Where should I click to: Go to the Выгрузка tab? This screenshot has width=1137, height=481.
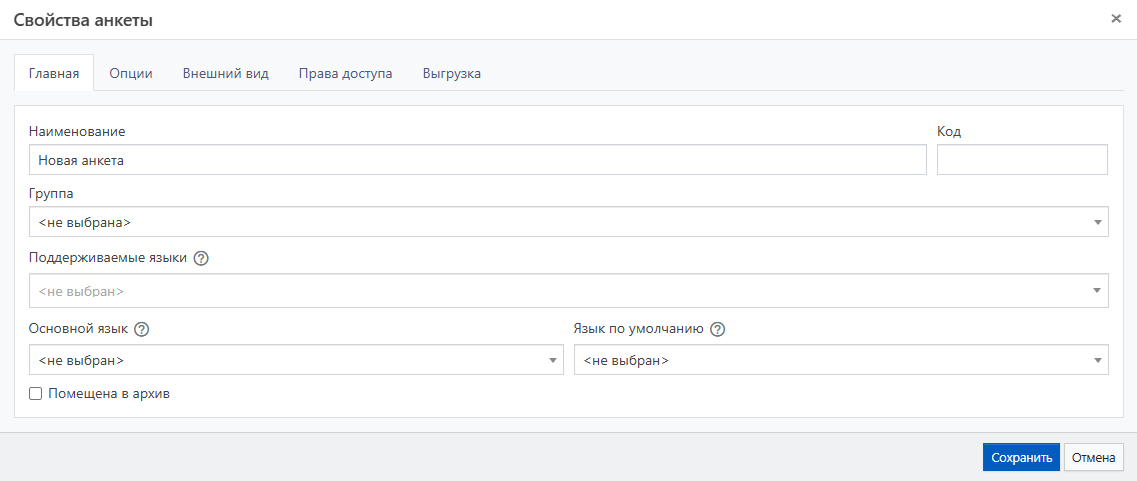(x=452, y=73)
